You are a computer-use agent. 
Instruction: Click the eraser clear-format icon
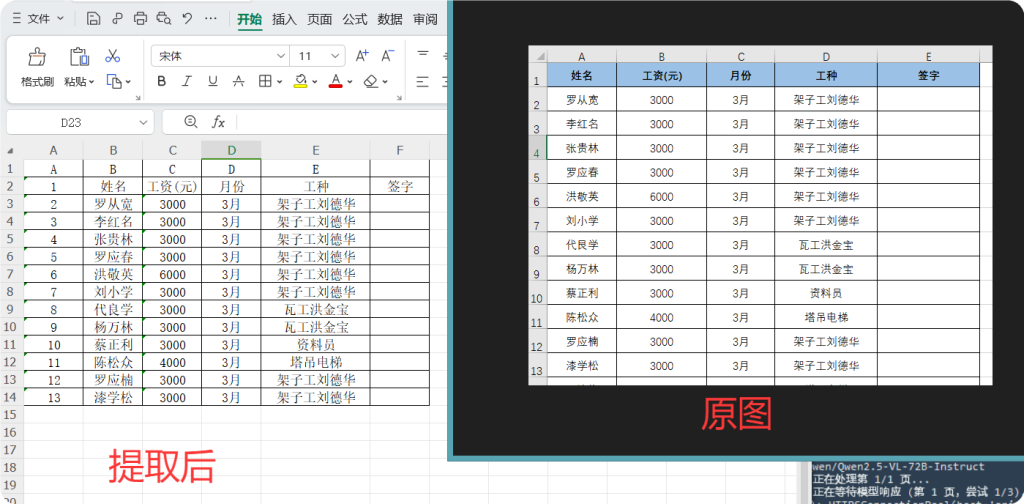tap(371, 82)
